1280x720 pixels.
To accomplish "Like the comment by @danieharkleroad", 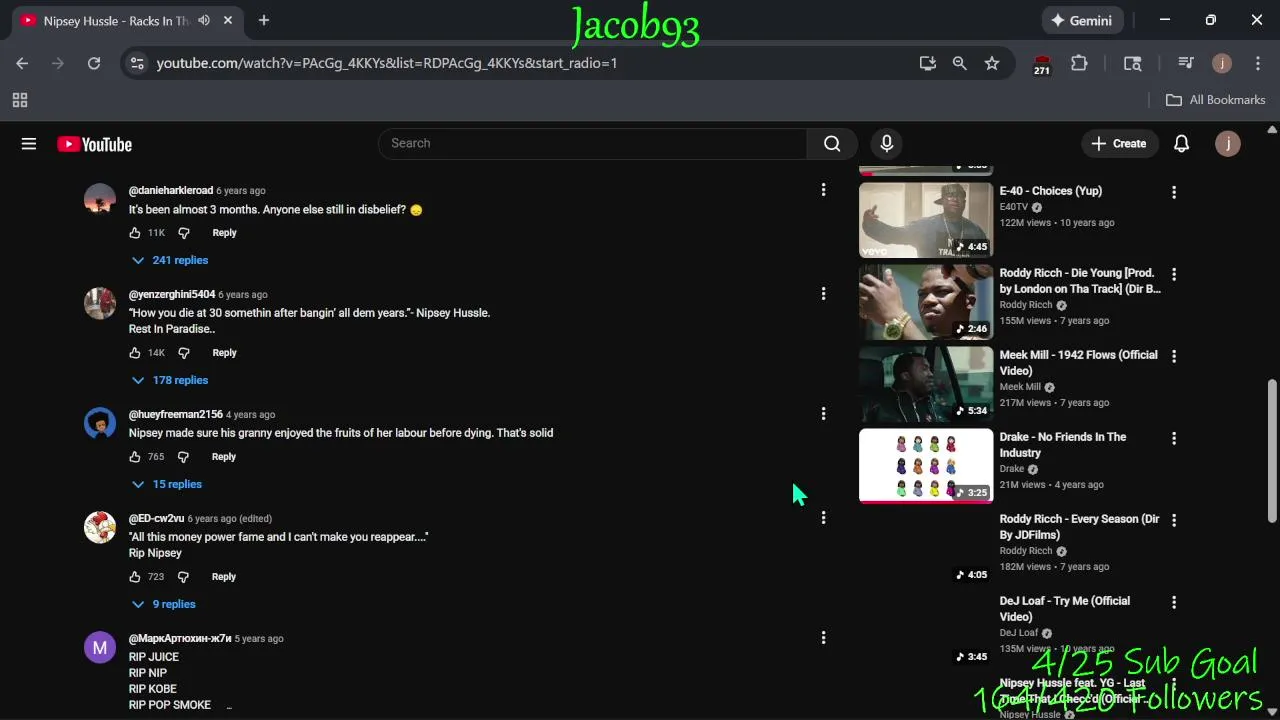I will (x=135, y=233).
